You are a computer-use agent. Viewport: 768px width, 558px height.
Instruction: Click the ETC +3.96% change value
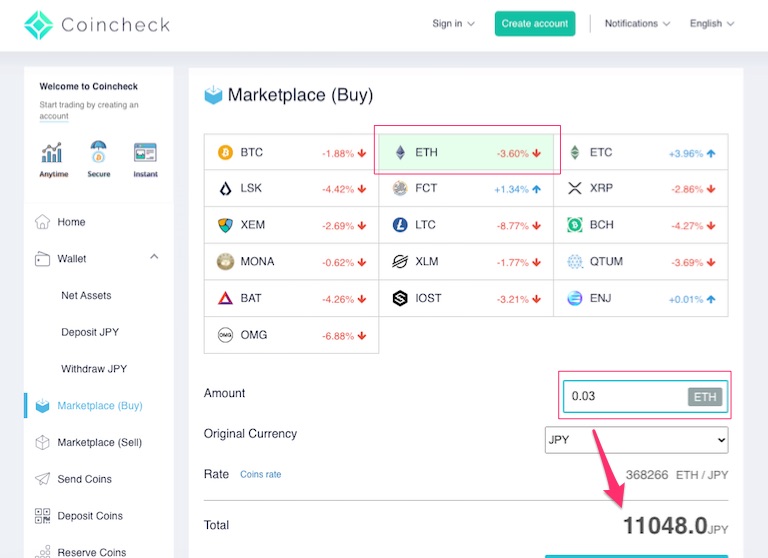[x=686, y=153]
